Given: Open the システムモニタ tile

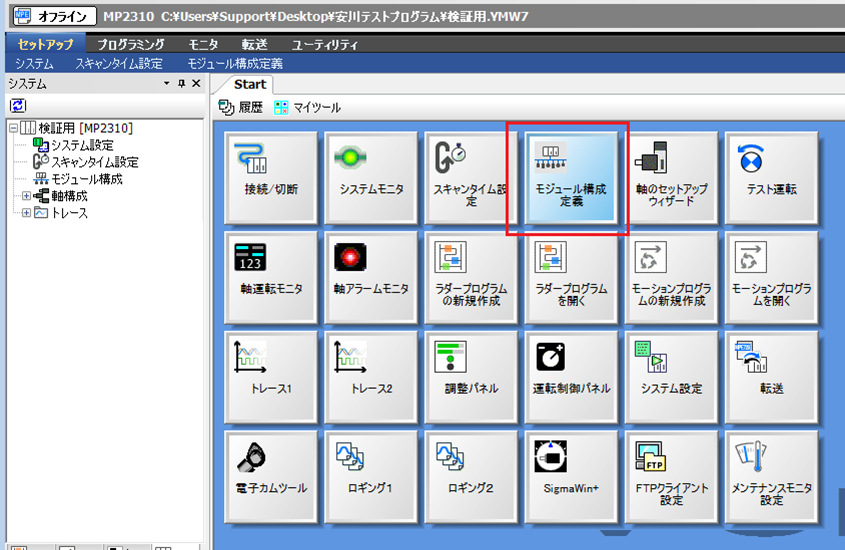Looking at the screenshot, I should (x=371, y=177).
